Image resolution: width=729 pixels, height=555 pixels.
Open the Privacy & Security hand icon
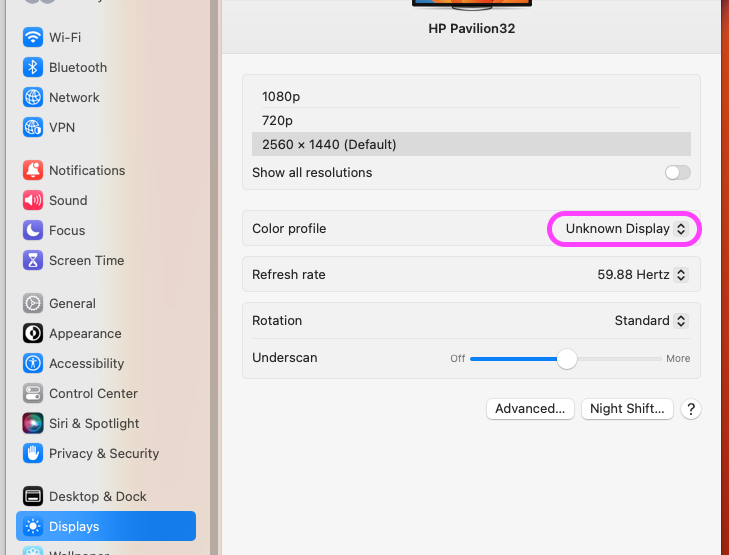(33, 453)
